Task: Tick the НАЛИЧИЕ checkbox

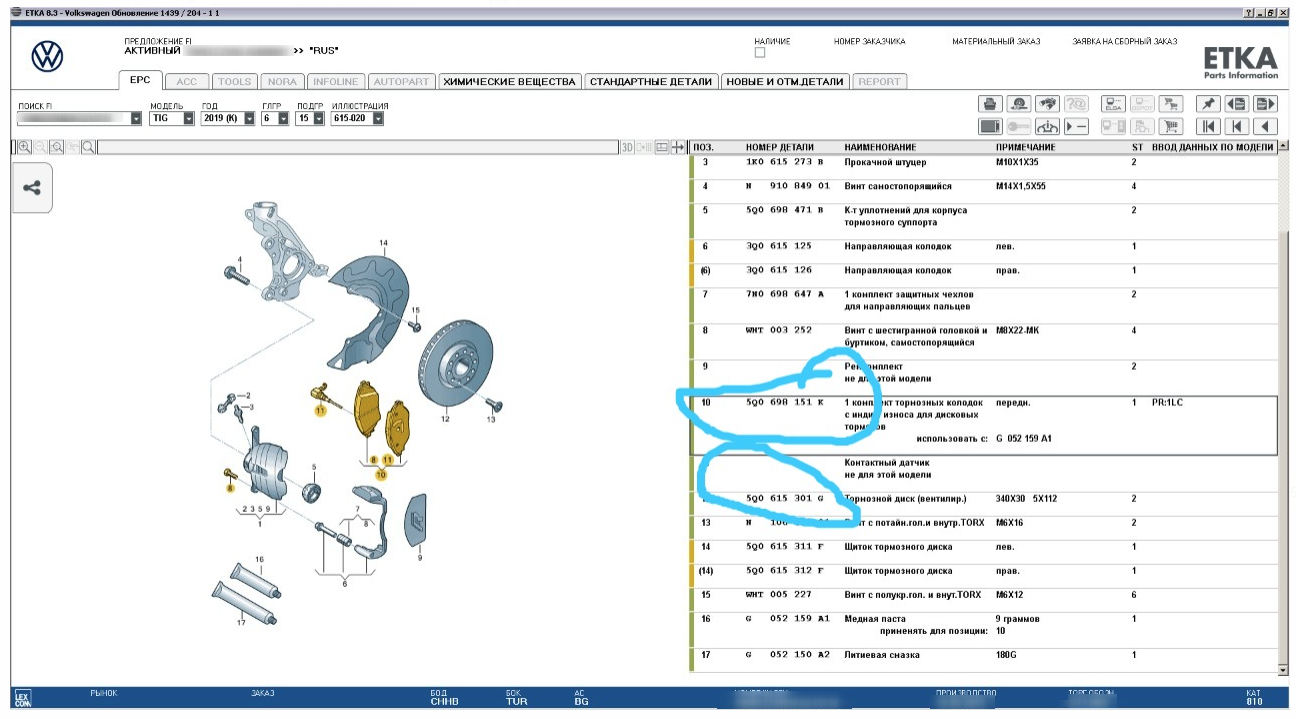Action: 760,53
